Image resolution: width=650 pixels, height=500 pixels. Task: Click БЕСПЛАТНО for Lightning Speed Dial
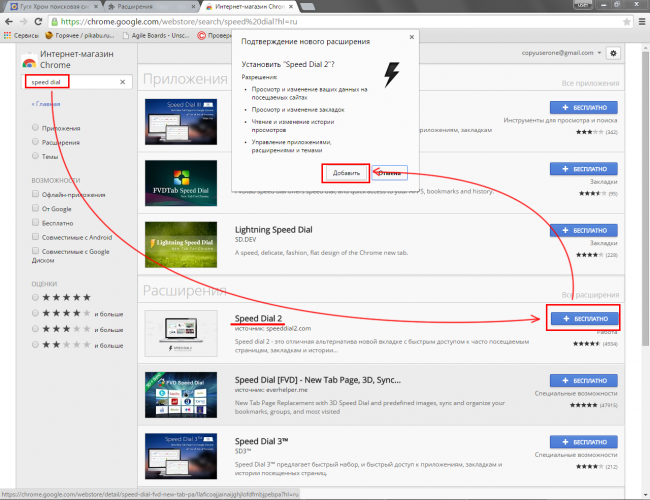(584, 230)
